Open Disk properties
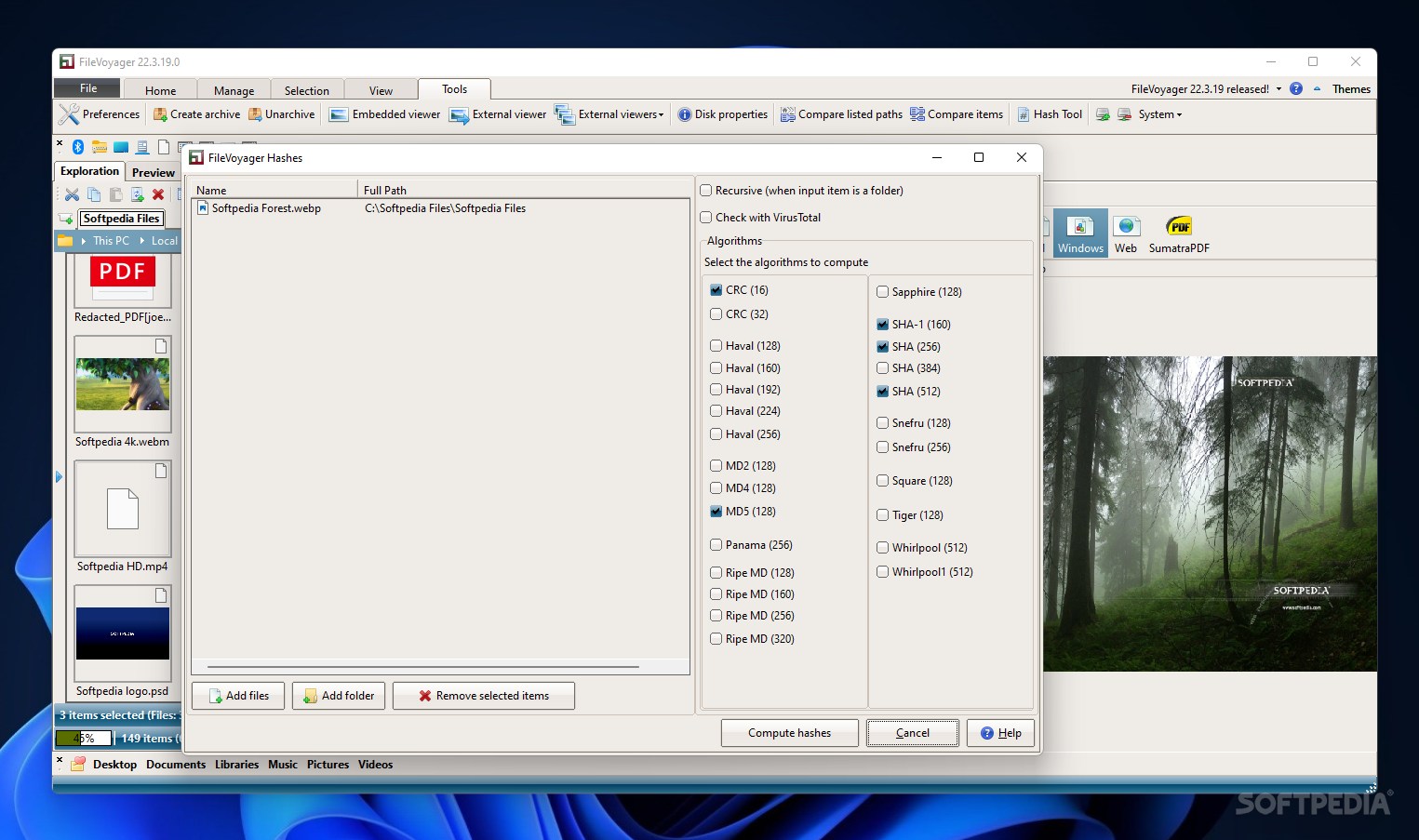This screenshot has width=1419, height=840. pos(722,114)
